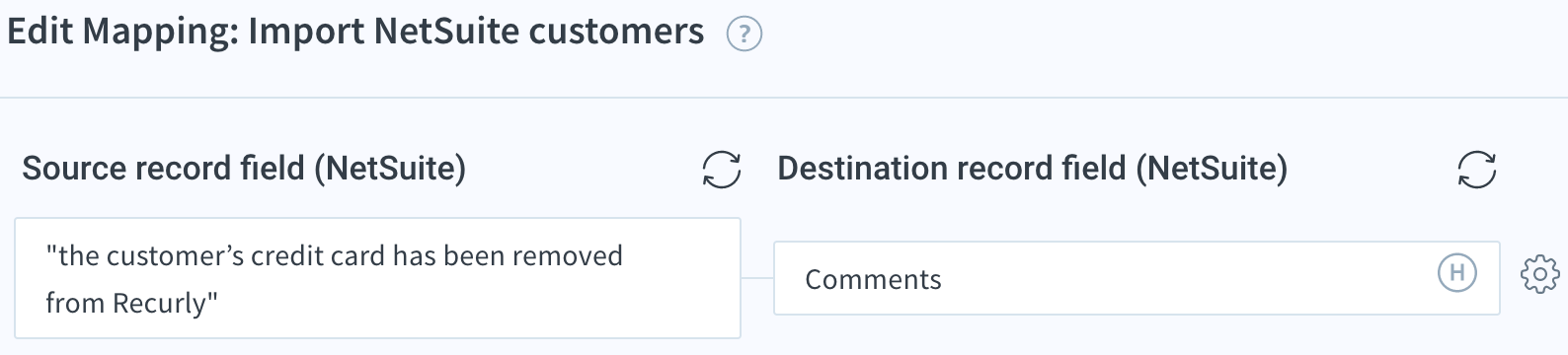Click circular arrows beside Destination record field
The height and width of the screenshot is (355, 1568).
click(1477, 170)
